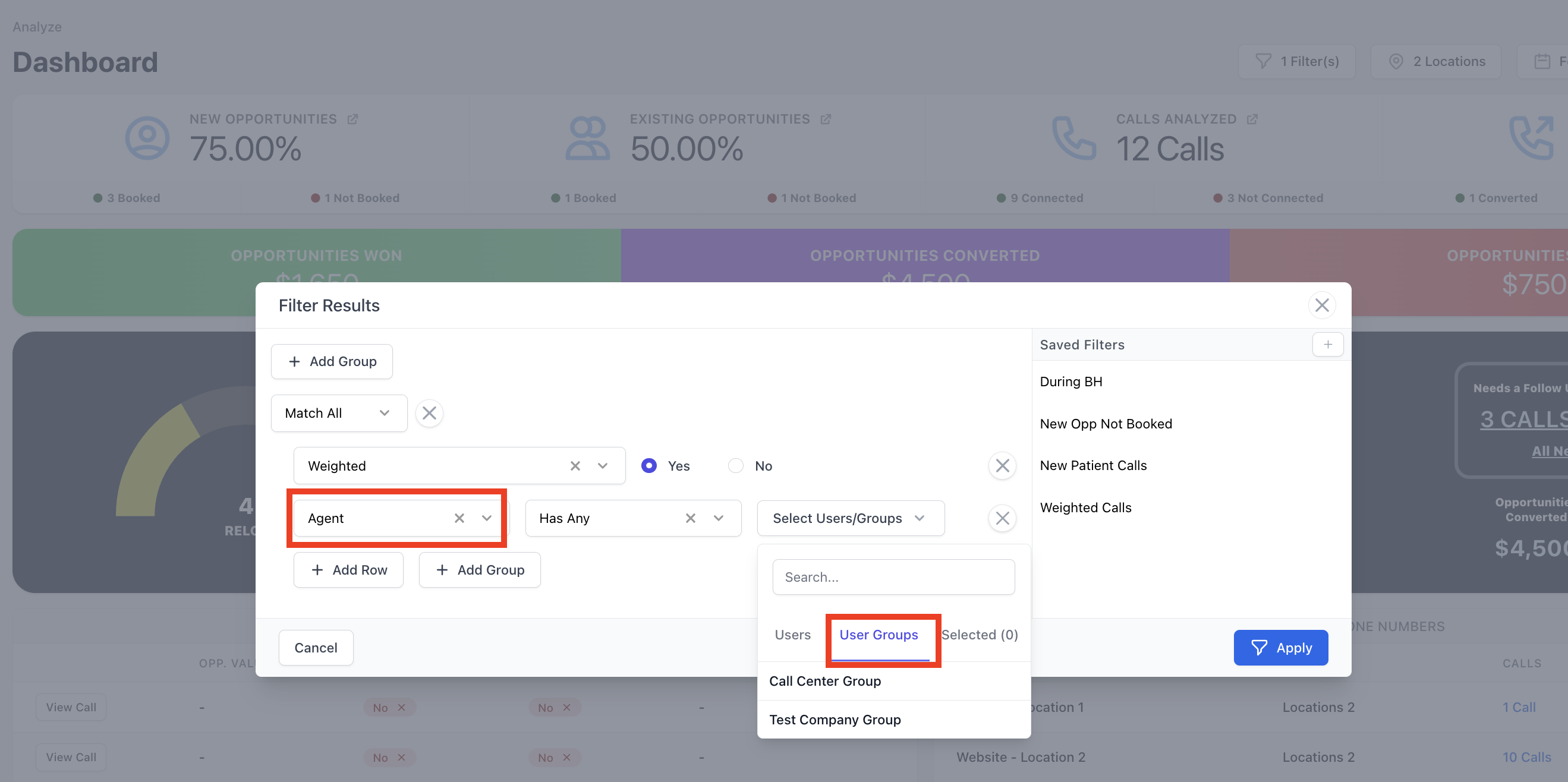Expand the Agent field dropdown arrow
This screenshot has width=1568, height=782.
[x=486, y=518]
